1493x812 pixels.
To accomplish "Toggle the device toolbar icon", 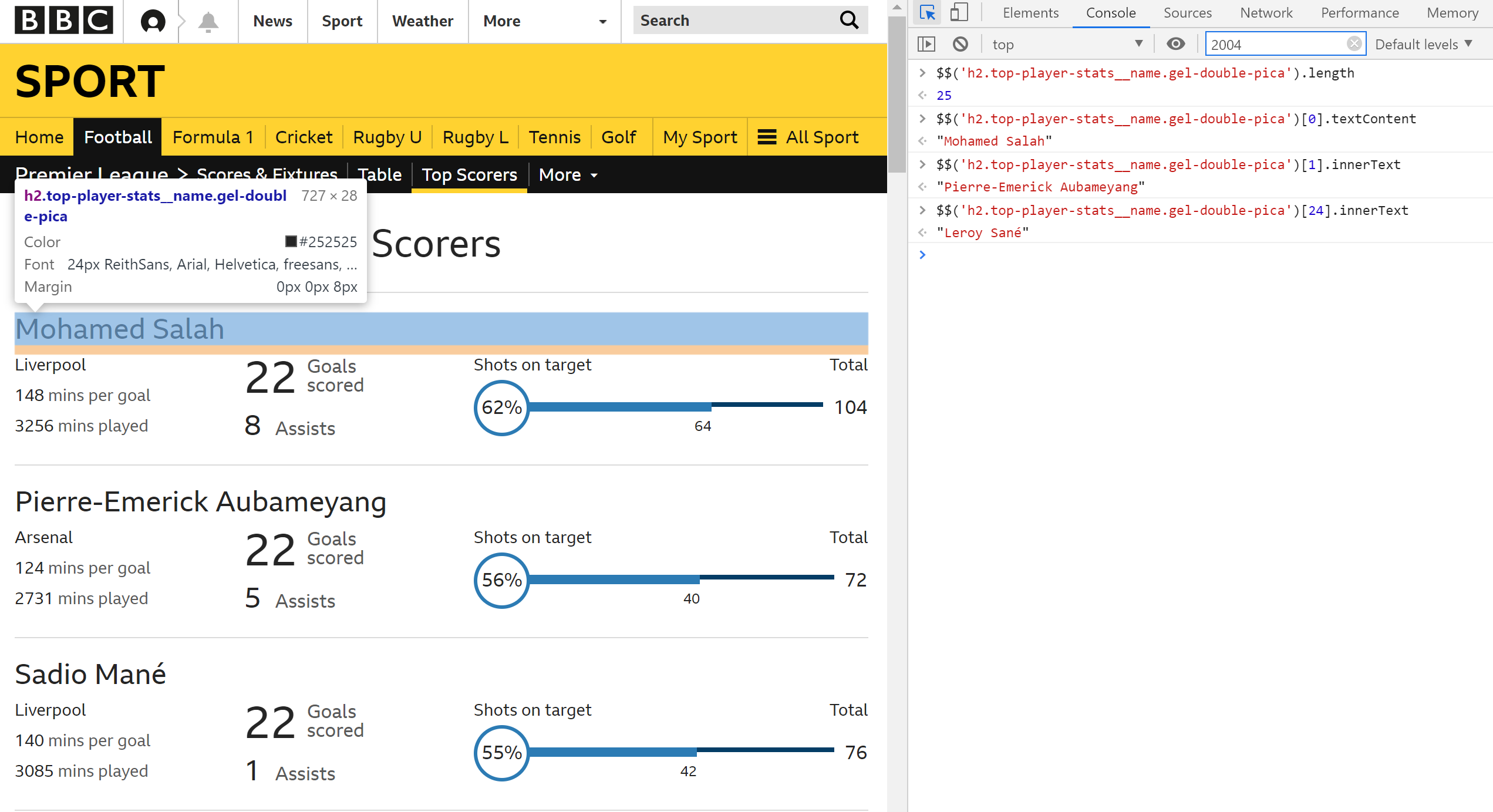I will coord(959,12).
